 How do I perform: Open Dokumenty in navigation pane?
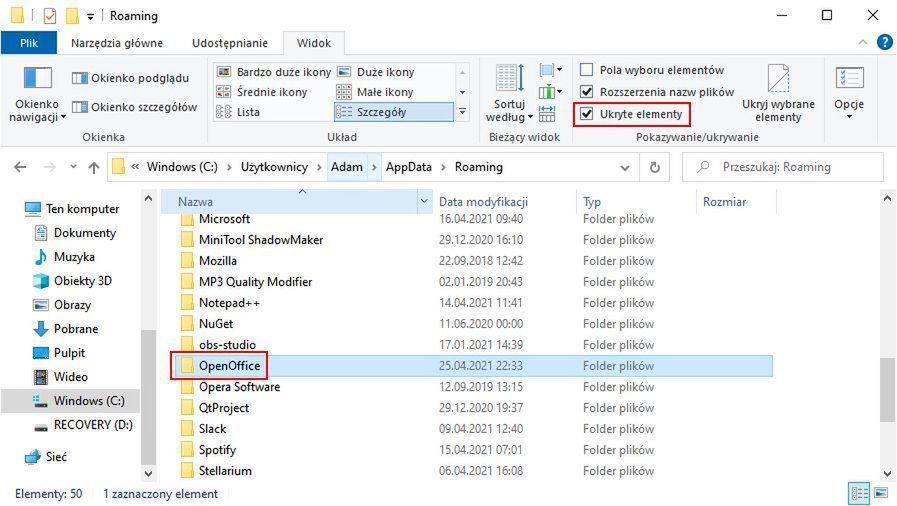[74, 233]
